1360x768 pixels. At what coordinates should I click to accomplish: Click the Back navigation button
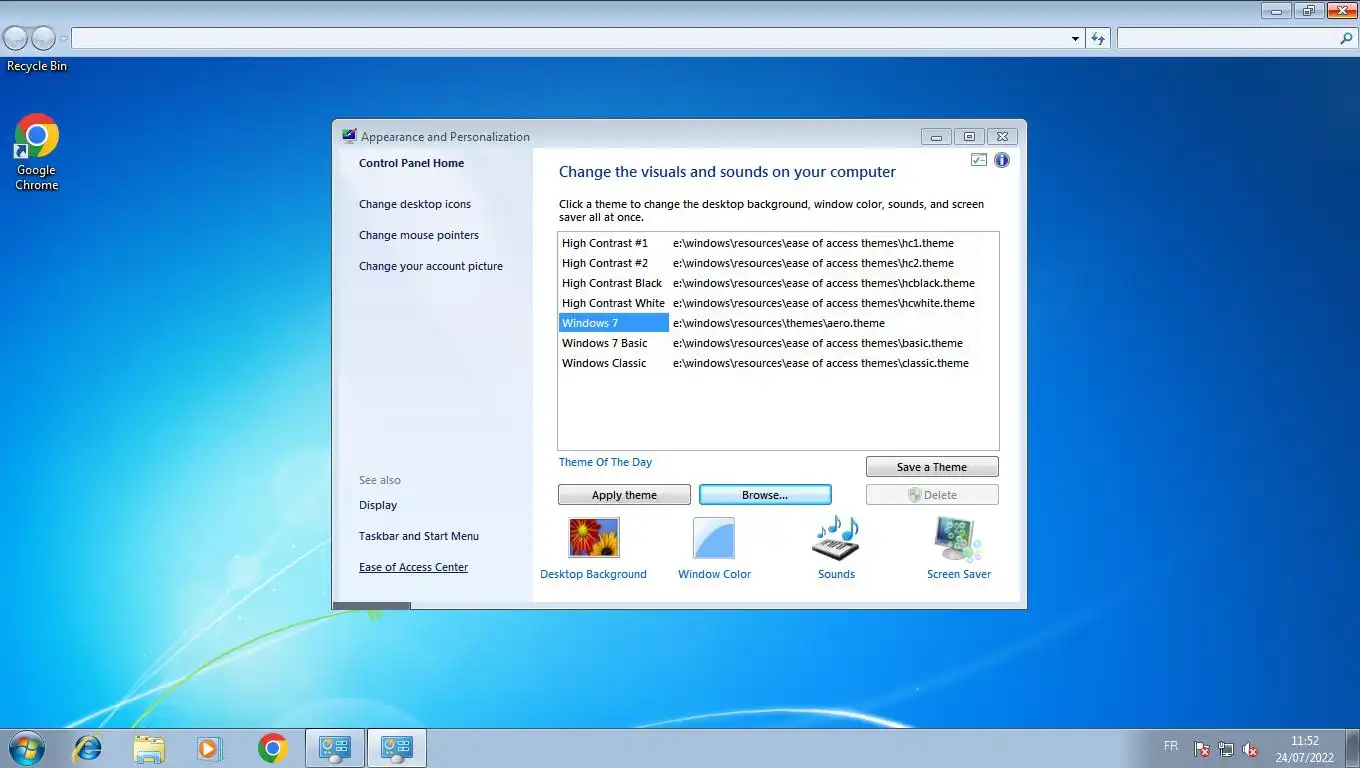[15, 38]
